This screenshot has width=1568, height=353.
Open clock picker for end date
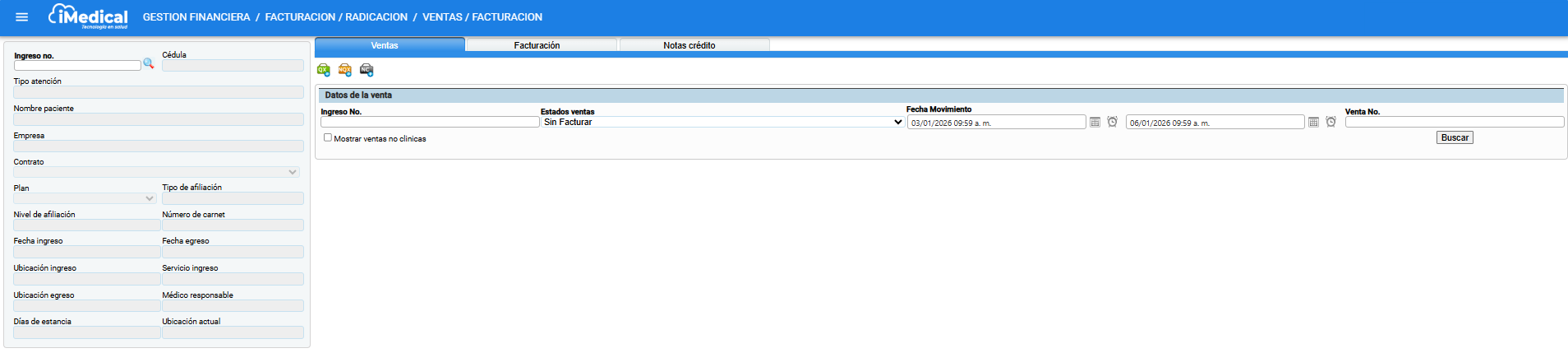1330,122
